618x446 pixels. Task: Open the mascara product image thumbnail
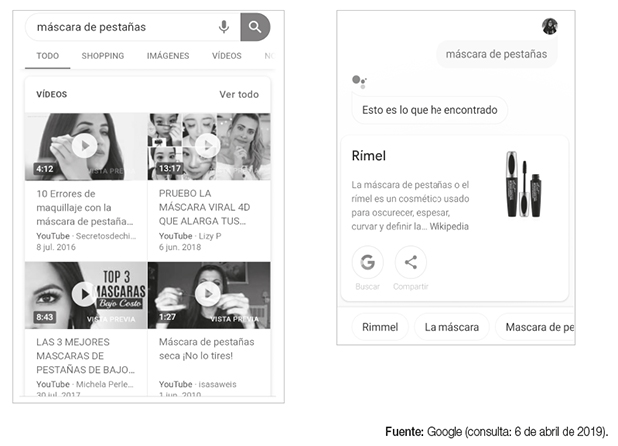tap(524, 184)
